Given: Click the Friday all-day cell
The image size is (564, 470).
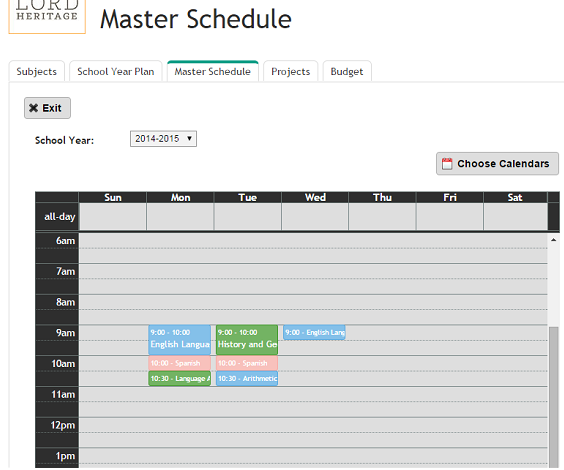Looking at the screenshot, I should click(x=450, y=216).
